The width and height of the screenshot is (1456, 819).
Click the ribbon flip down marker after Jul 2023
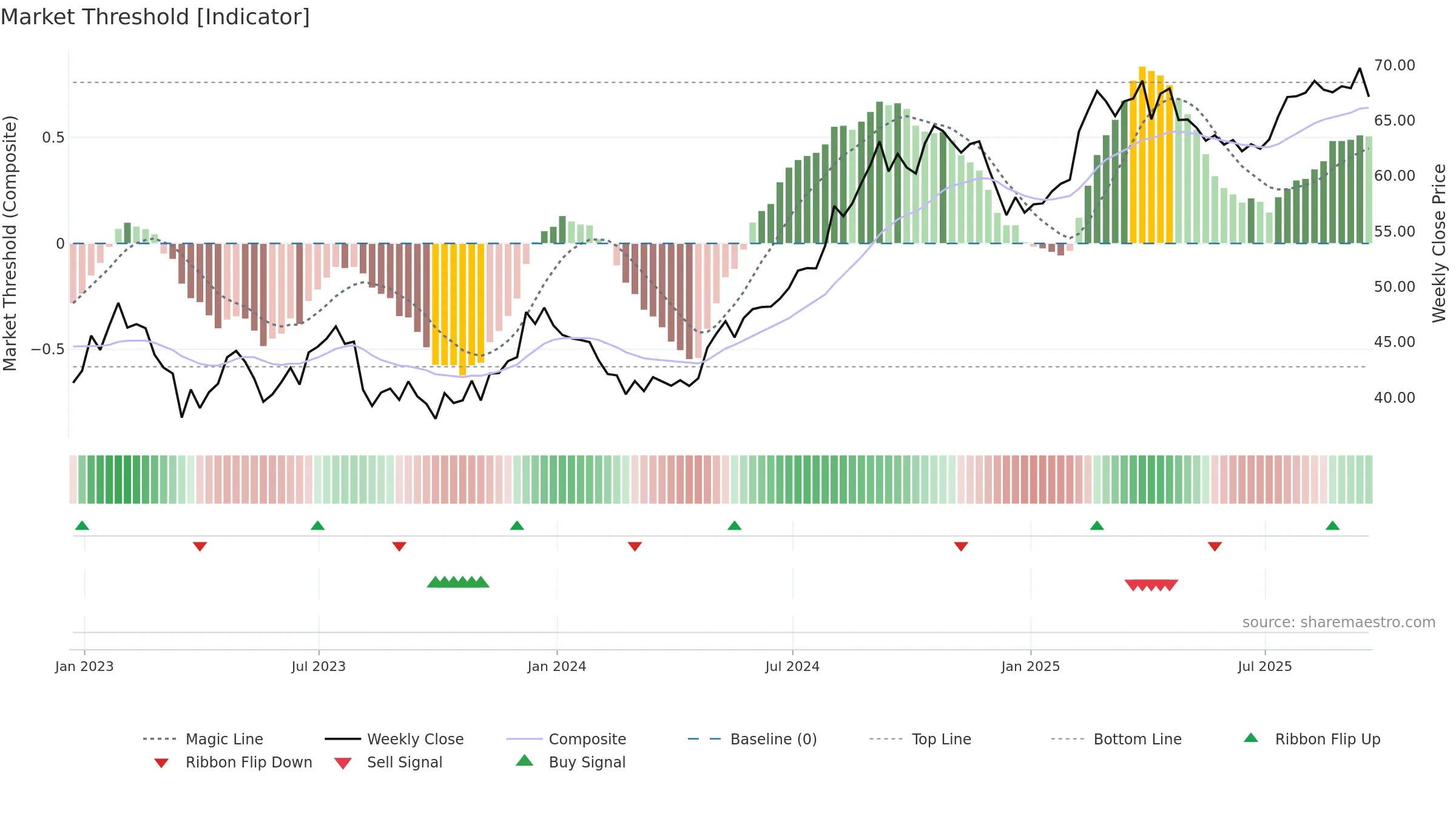(399, 547)
